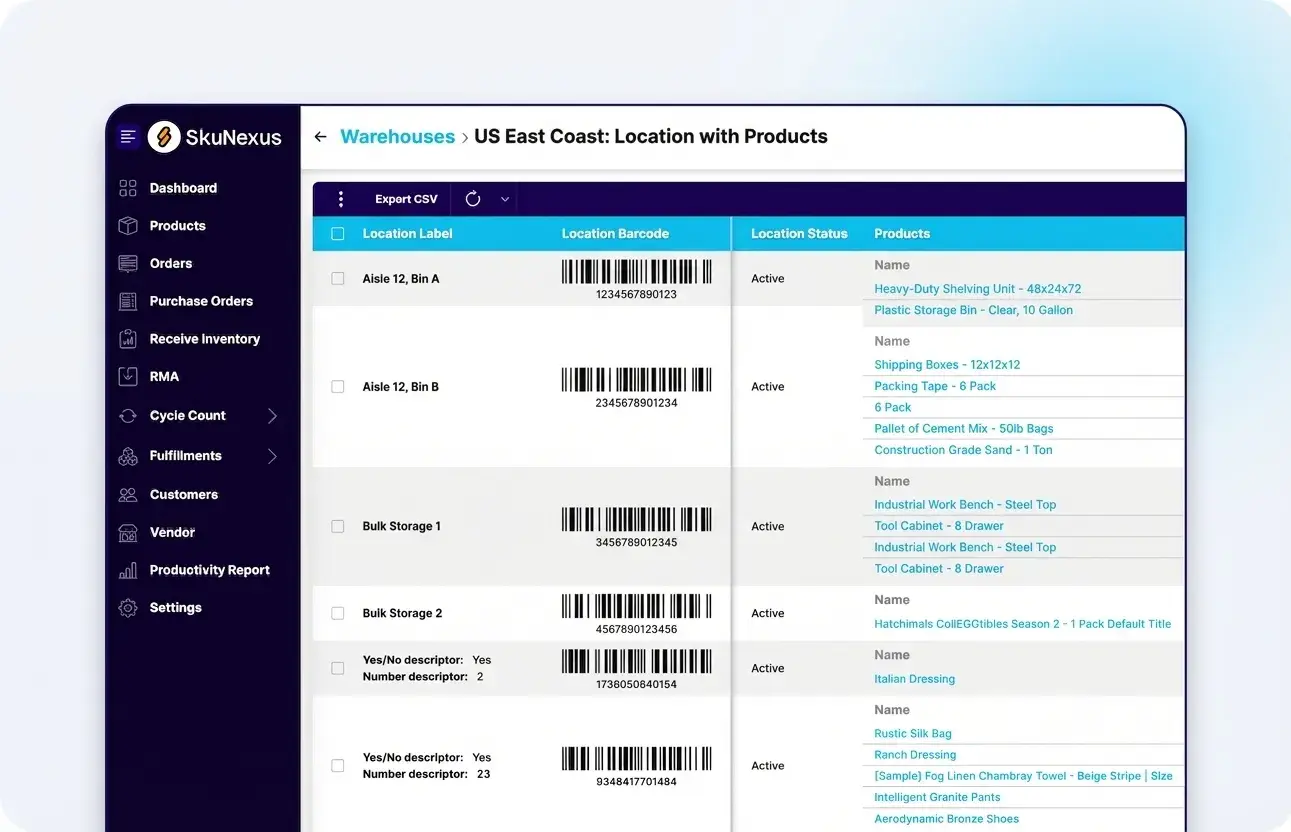This screenshot has height=832, width=1291.
Task: Expand the Fulfillments submenu chevron
Action: 272,456
